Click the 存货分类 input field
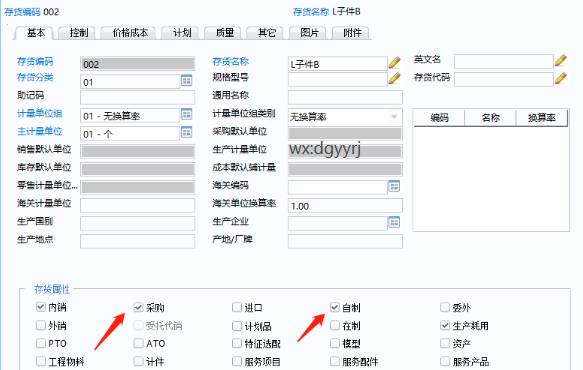Image resolution: width=583 pixels, height=370 pixels. pyautogui.click(x=130, y=82)
